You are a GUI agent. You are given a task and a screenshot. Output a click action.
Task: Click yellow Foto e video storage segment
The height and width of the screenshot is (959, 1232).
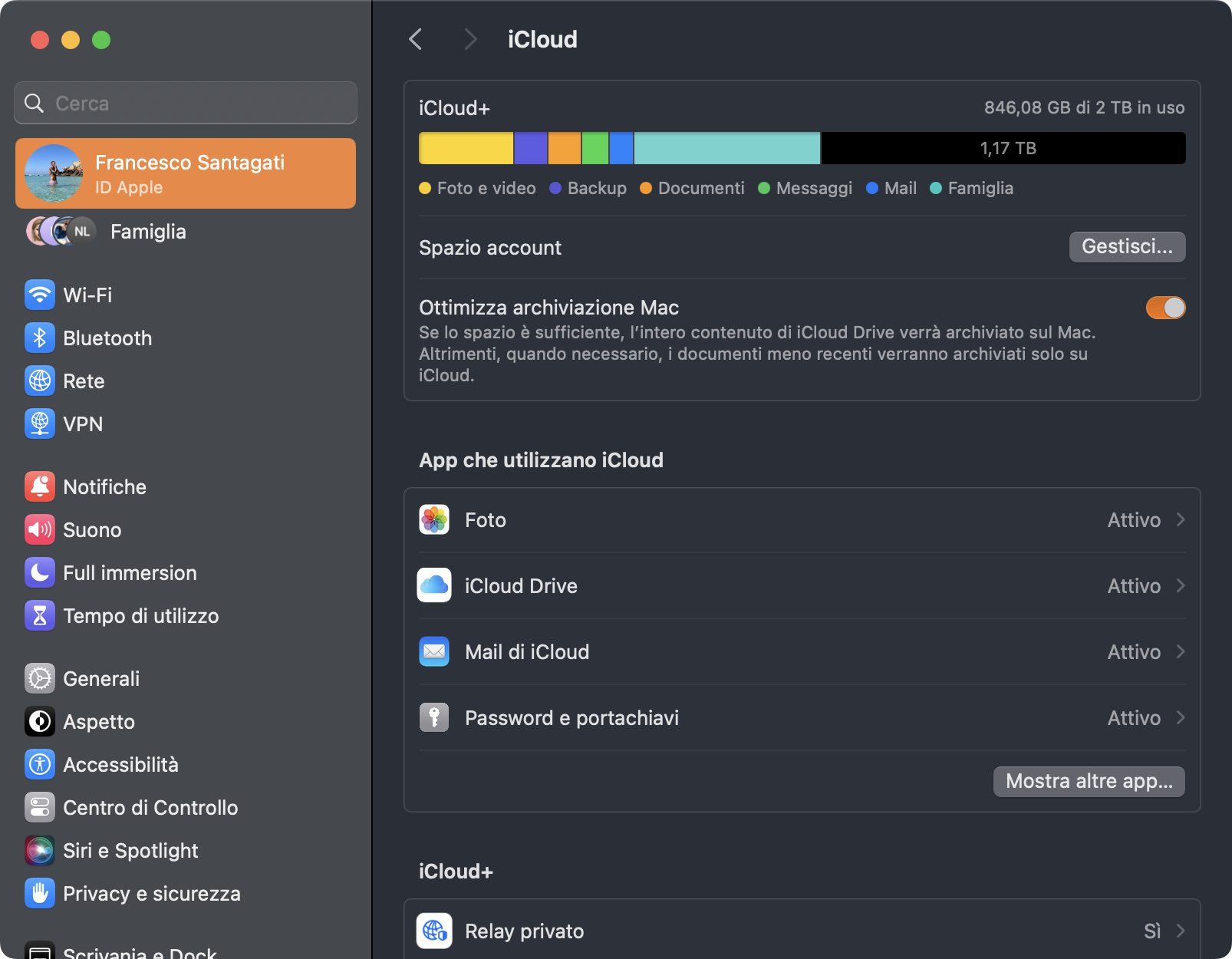[x=466, y=148]
